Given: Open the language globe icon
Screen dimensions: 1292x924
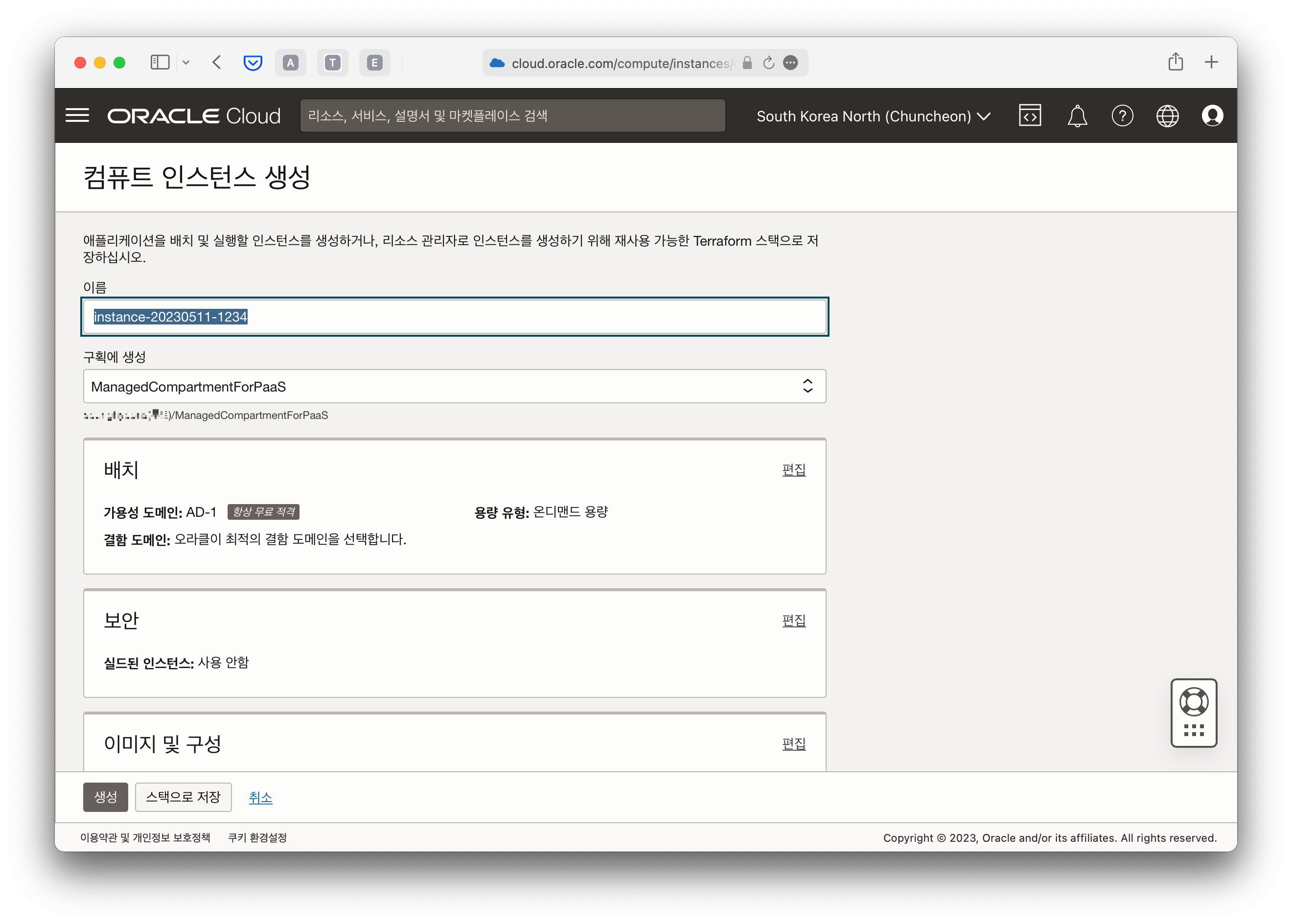Looking at the screenshot, I should (1167, 116).
